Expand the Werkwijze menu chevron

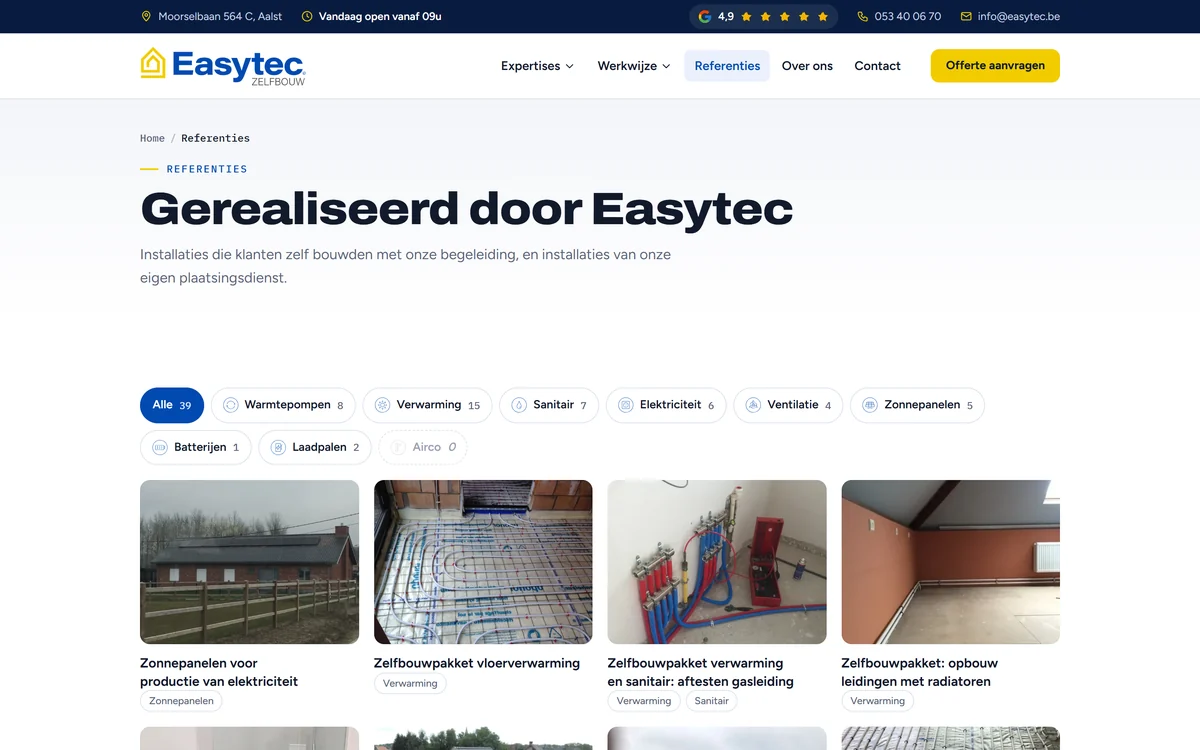666,66
